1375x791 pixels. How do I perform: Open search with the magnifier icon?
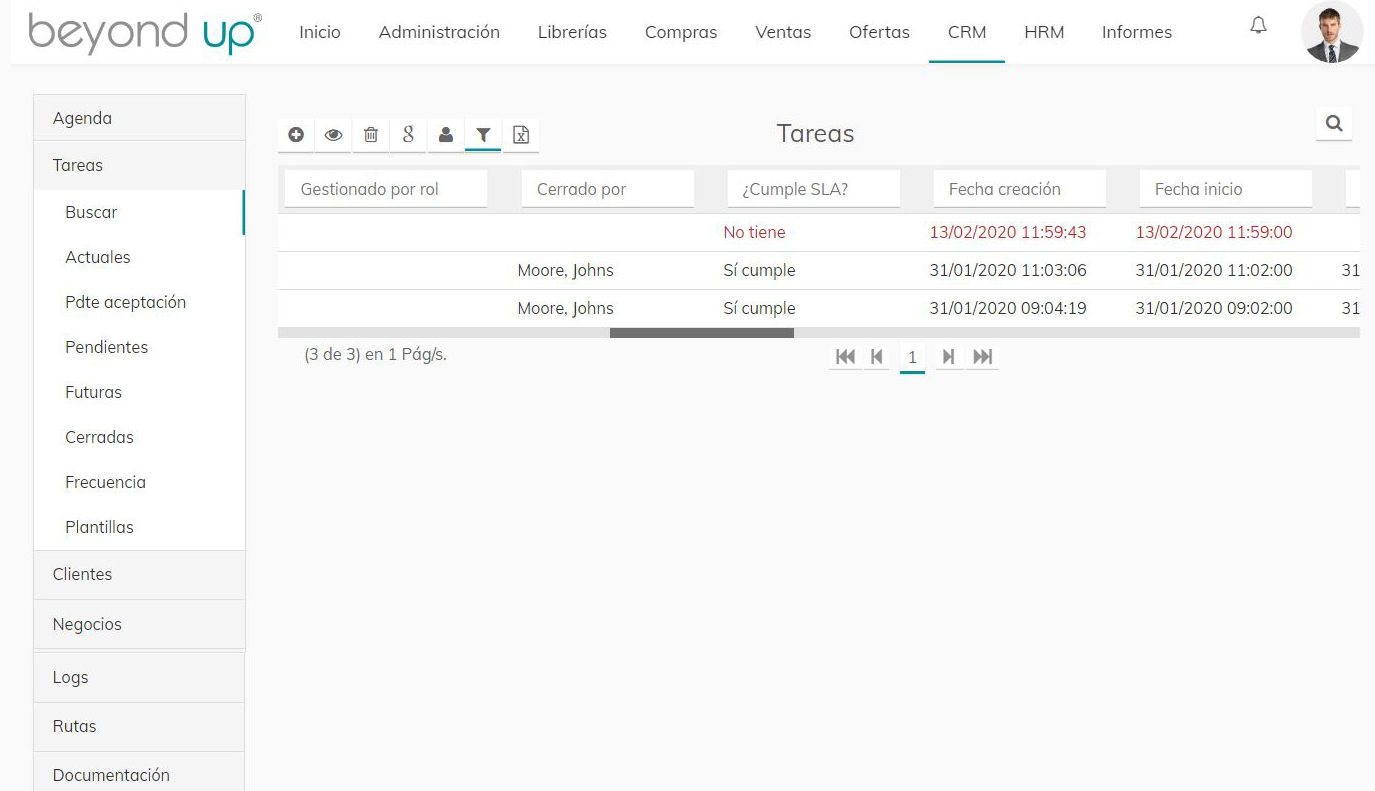(x=1334, y=124)
